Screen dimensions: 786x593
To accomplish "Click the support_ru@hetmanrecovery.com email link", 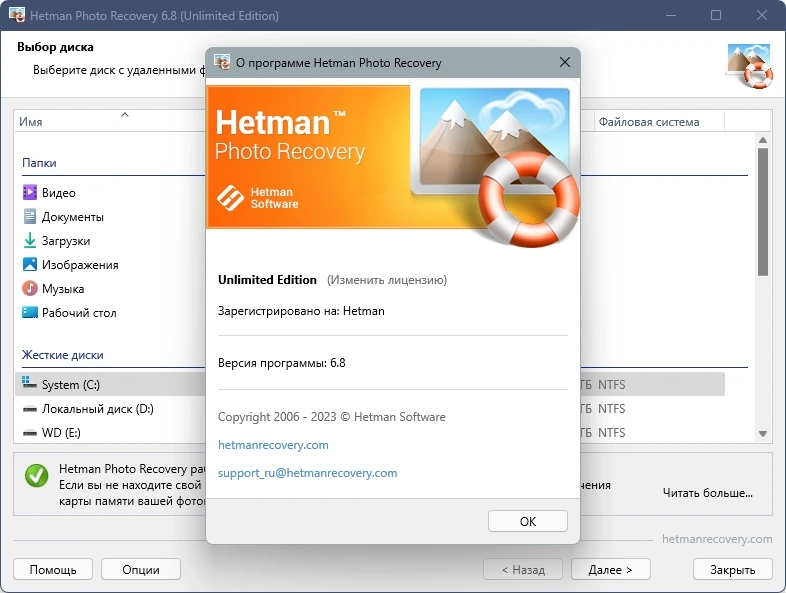I will 307,473.
